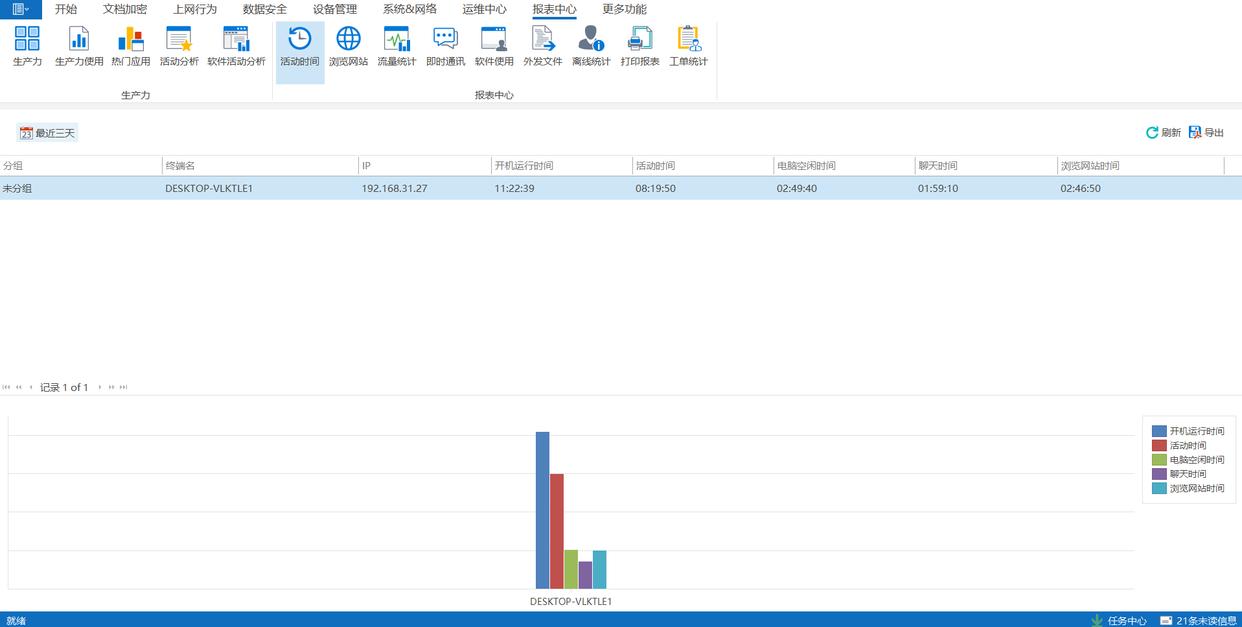
Task: Click the 导出 export button
Action: pyautogui.click(x=1206, y=133)
